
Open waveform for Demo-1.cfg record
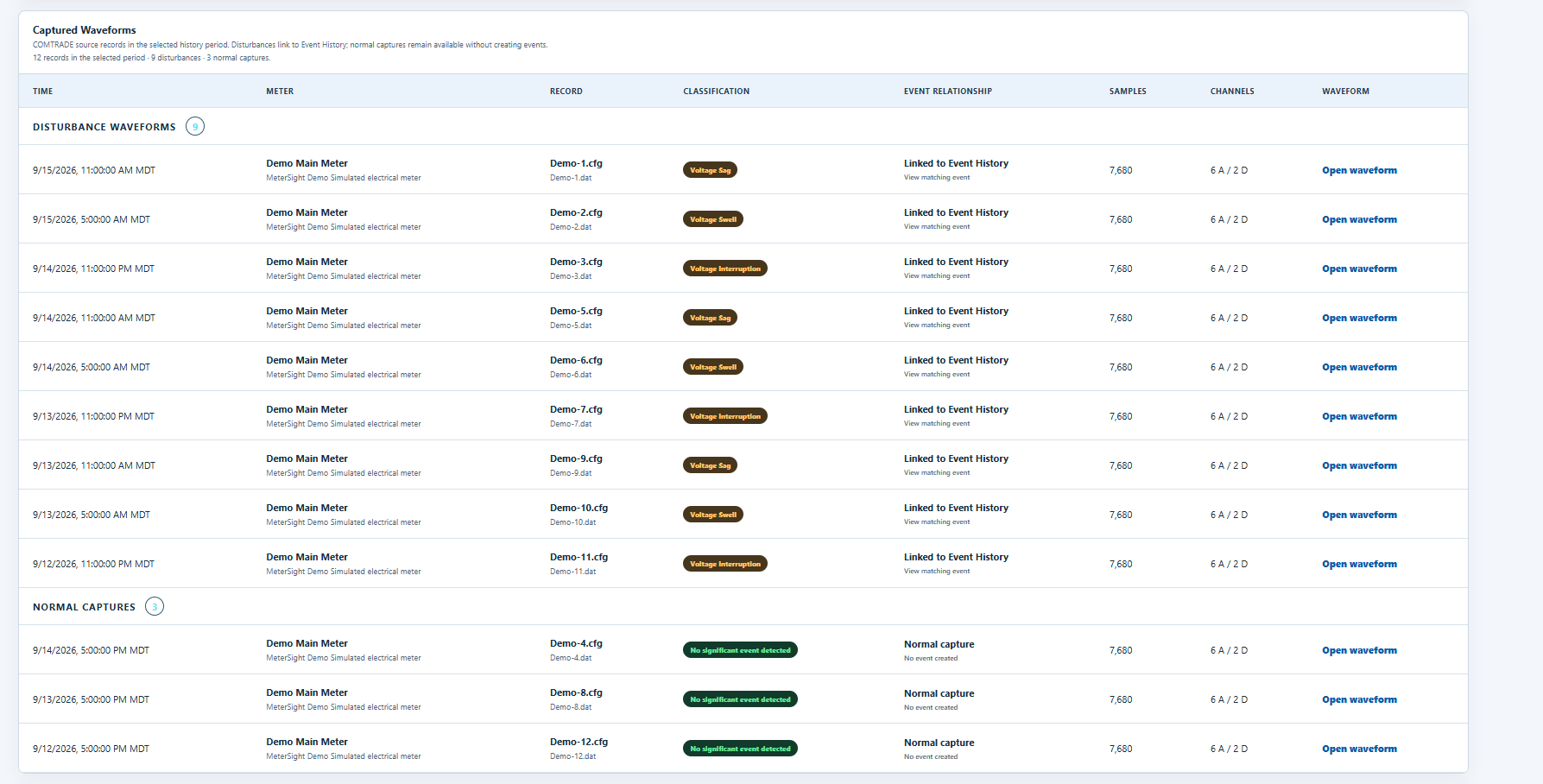pyautogui.click(x=1359, y=170)
